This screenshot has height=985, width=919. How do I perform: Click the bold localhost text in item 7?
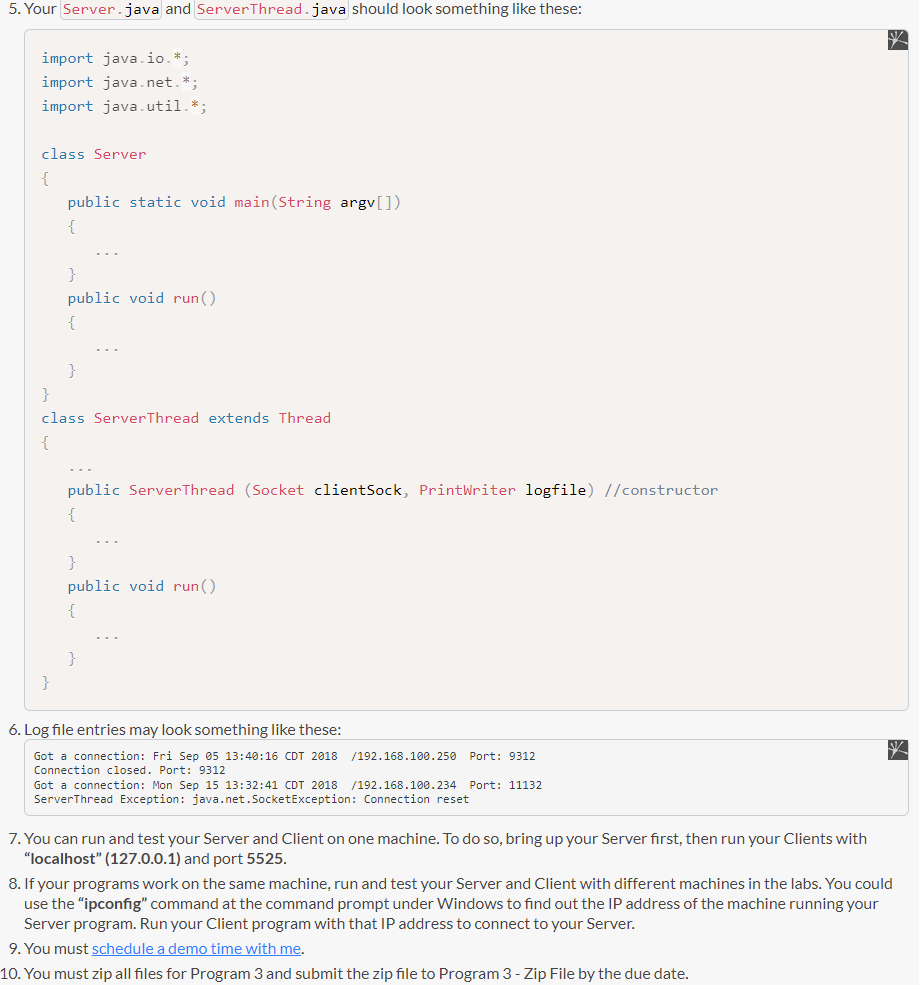pos(65,859)
